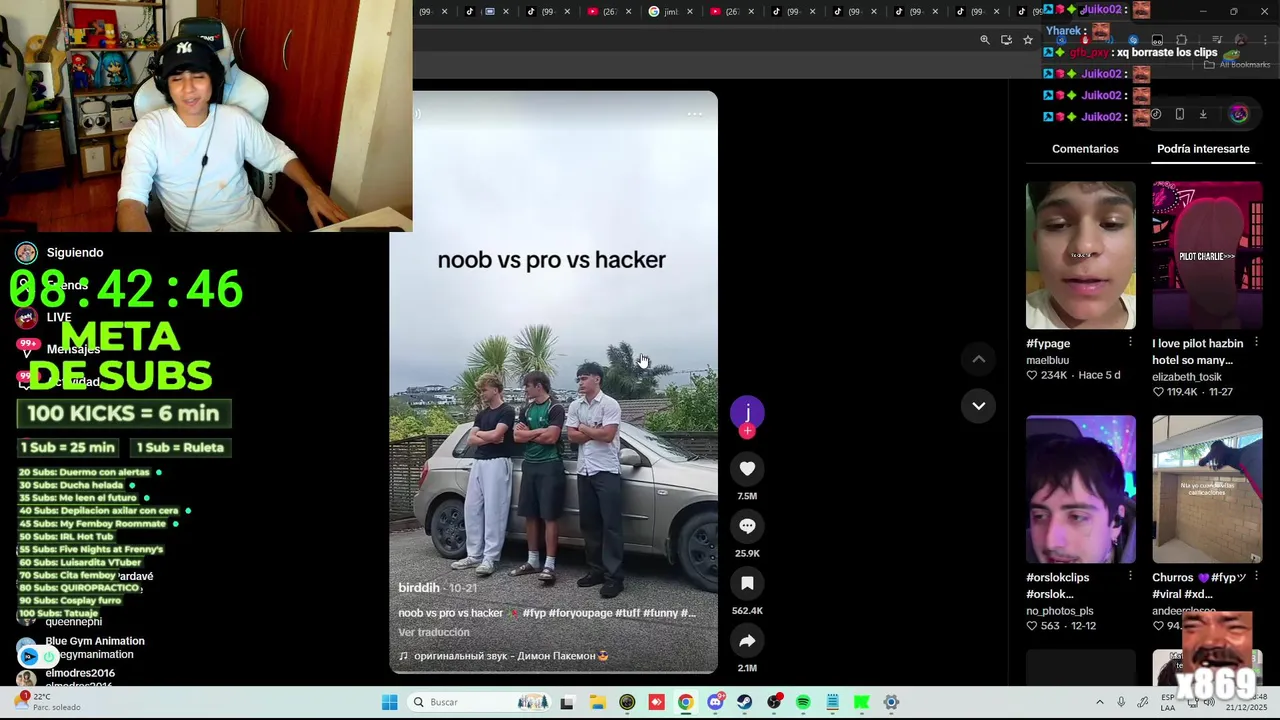Open Spotify from the taskbar
This screenshot has width=1280, height=720.
pos(803,702)
